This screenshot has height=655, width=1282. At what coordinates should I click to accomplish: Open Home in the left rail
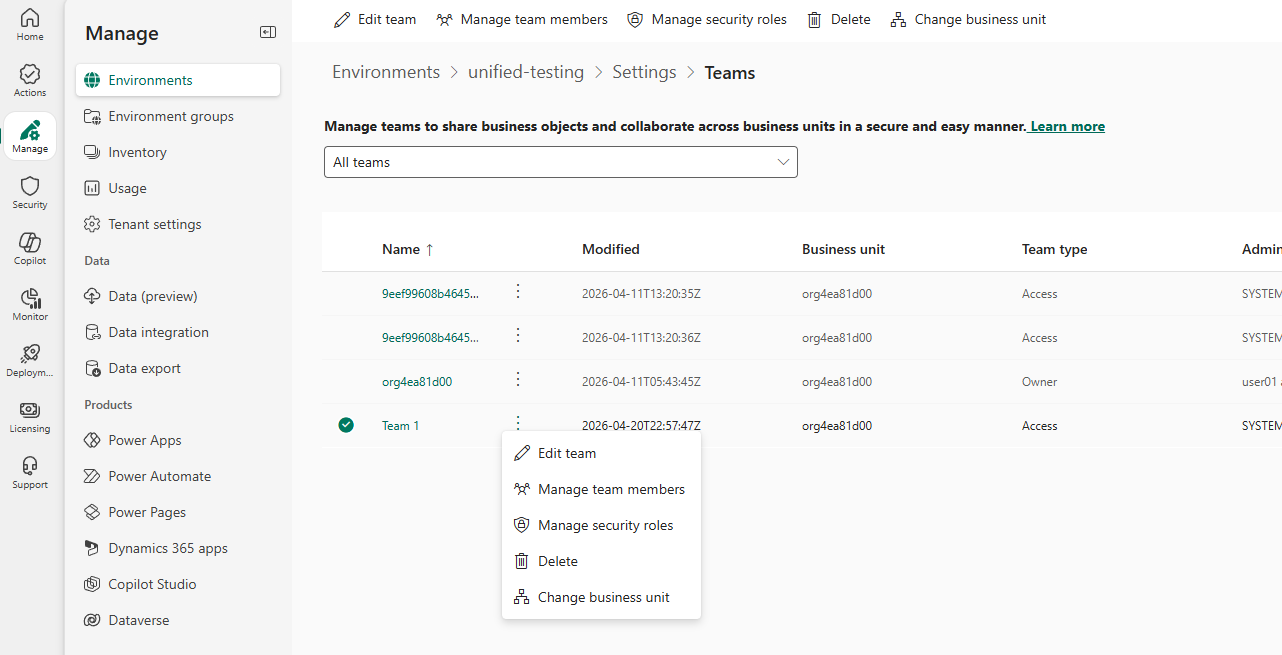point(30,25)
